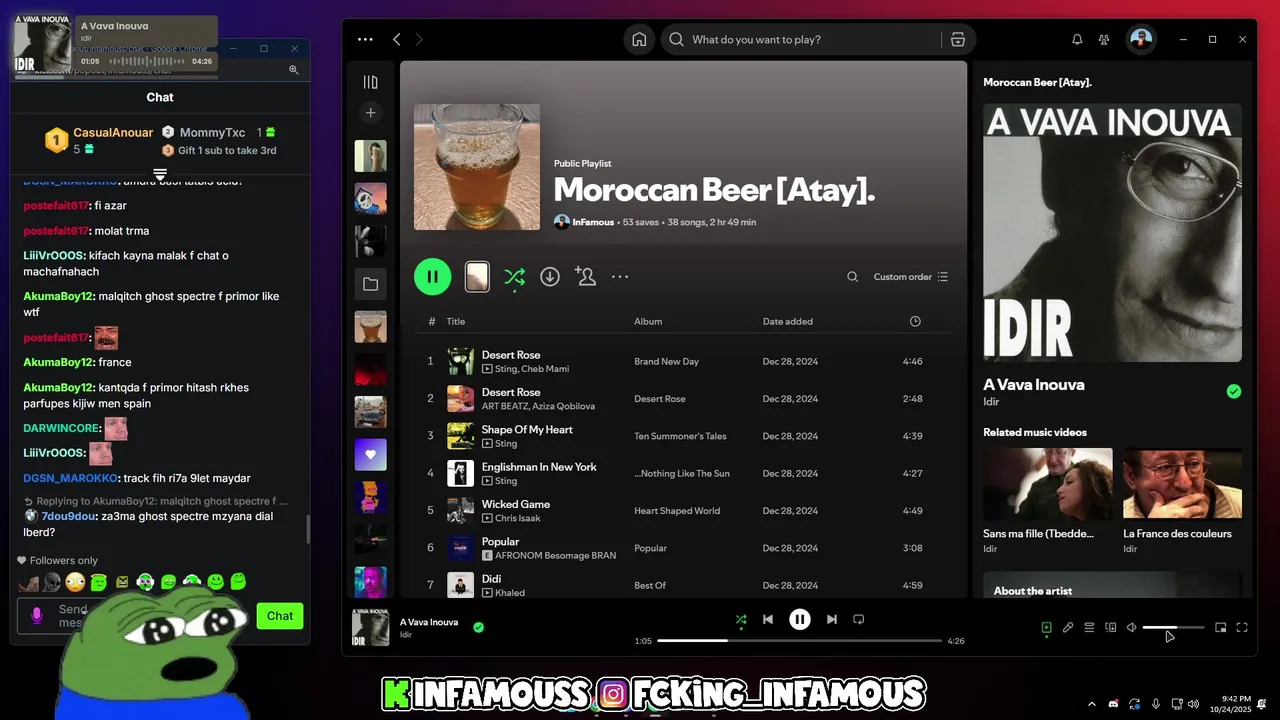Open Sting artist link under Shape Of My Heart
The height and width of the screenshot is (720, 1280).
(506, 443)
